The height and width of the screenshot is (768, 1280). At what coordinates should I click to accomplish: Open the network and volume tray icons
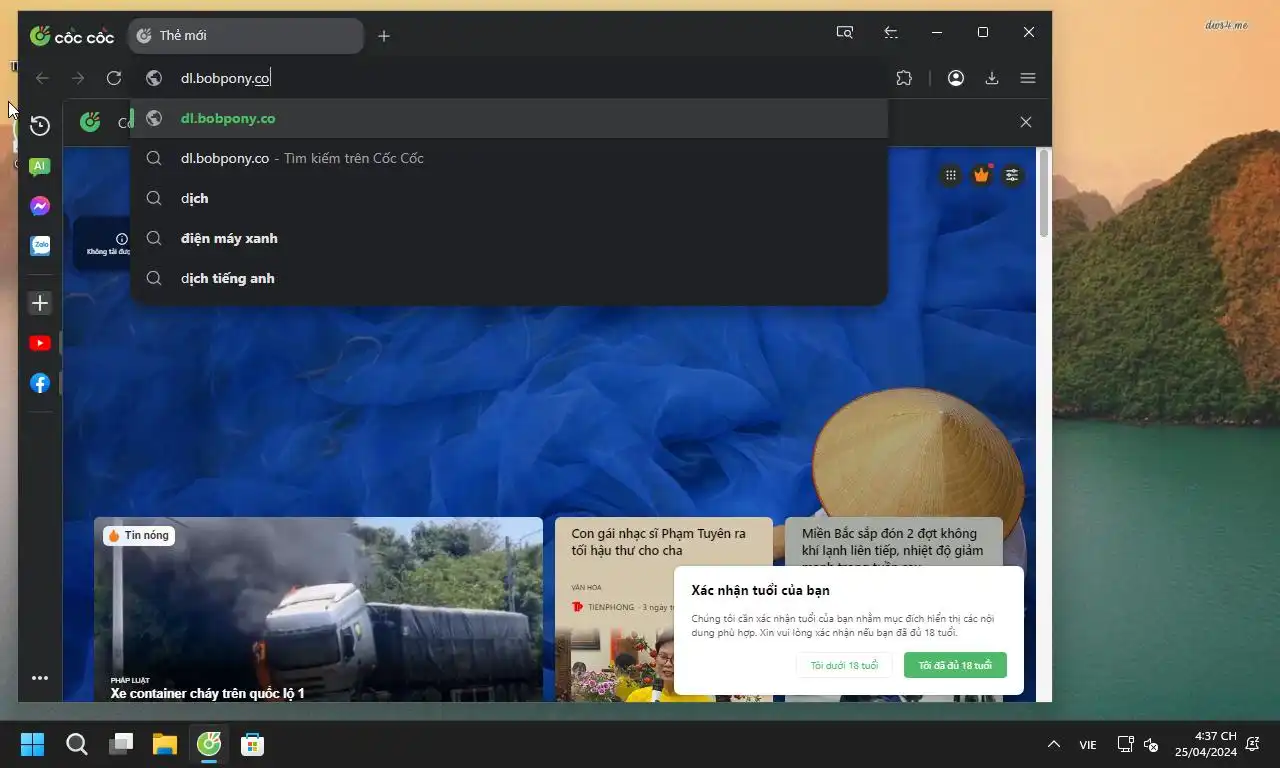(1138, 744)
